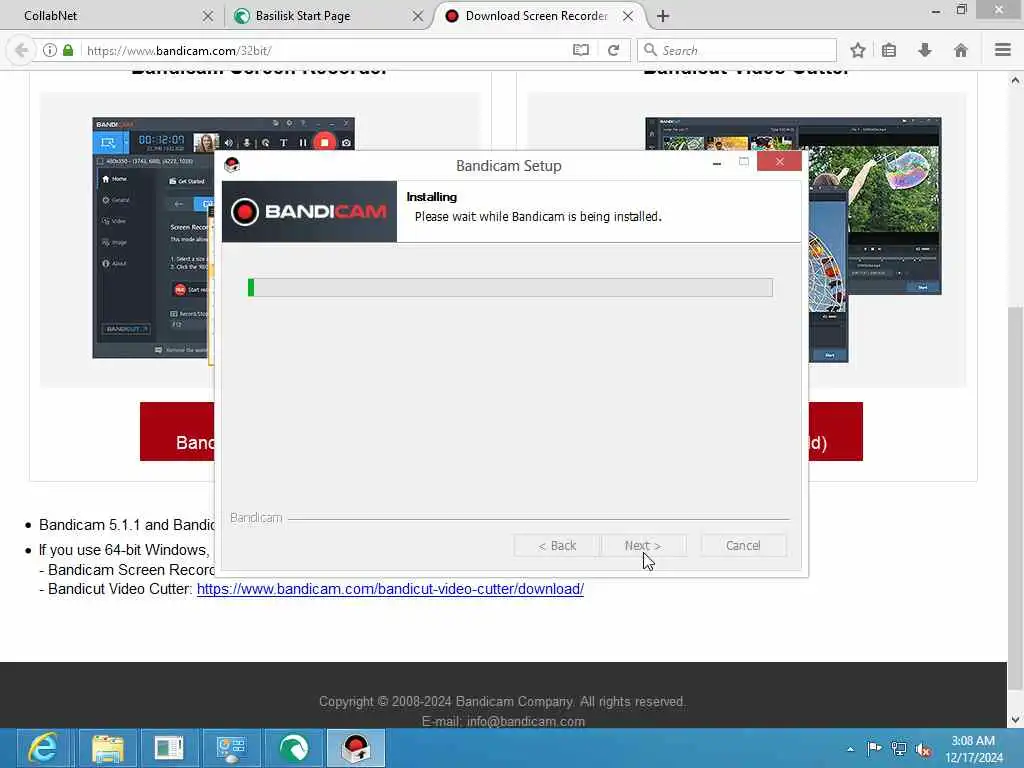Go to the browser home page
The height and width of the screenshot is (768, 1024).
(961, 50)
